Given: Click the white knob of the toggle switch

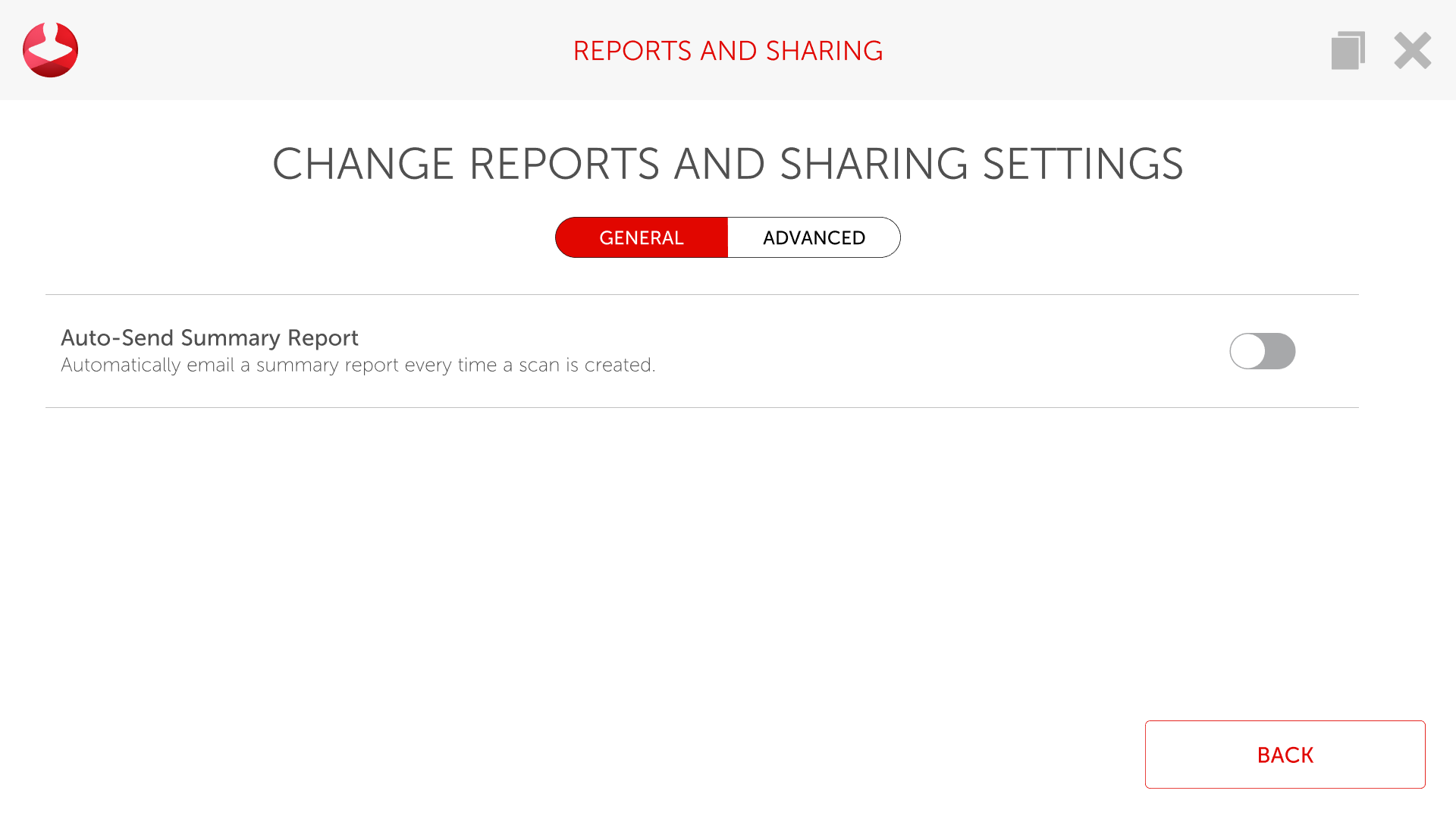Looking at the screenshot, I should coord(1247,351).
